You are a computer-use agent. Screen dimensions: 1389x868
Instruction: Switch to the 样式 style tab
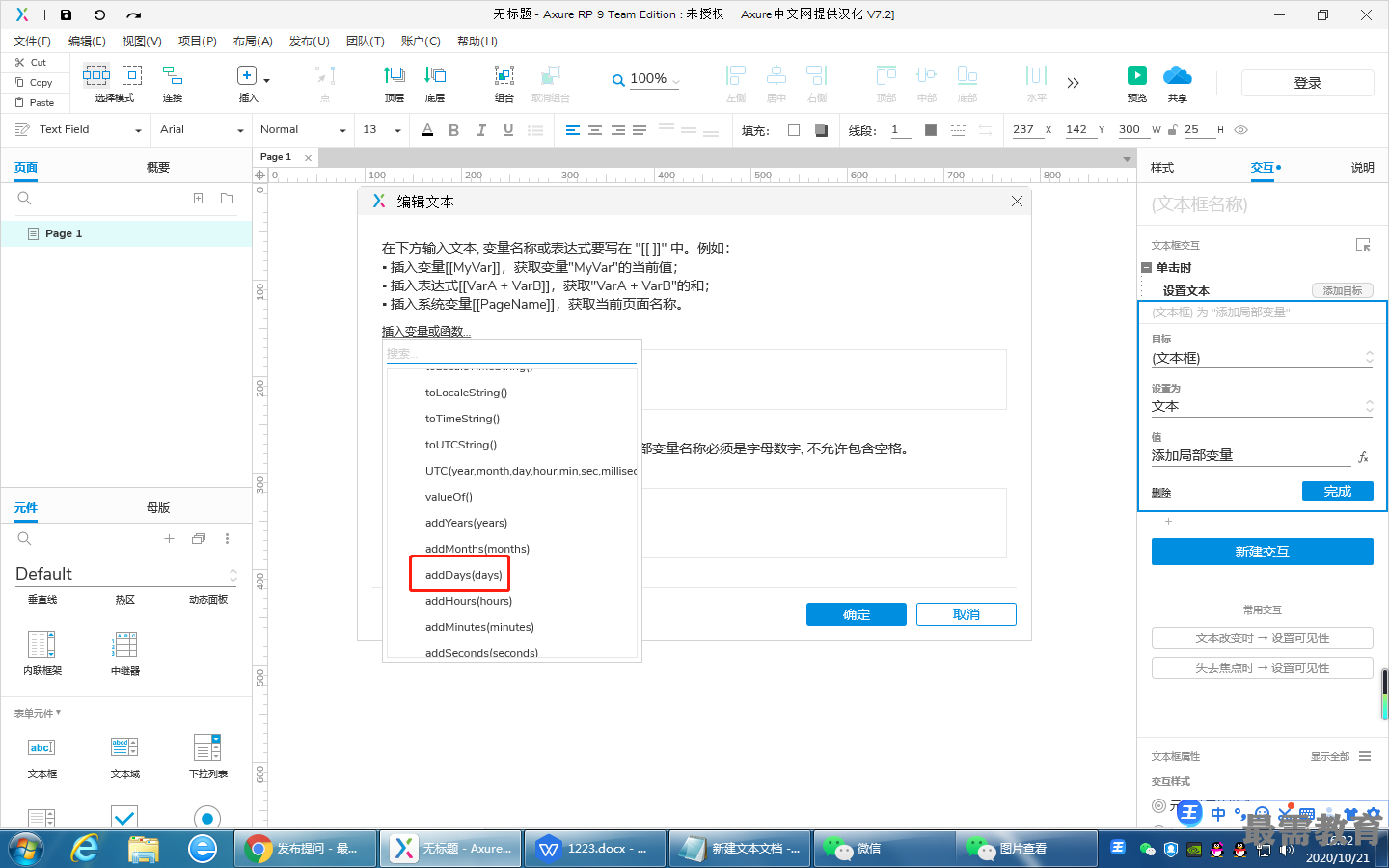click(x=1162, y=168)
